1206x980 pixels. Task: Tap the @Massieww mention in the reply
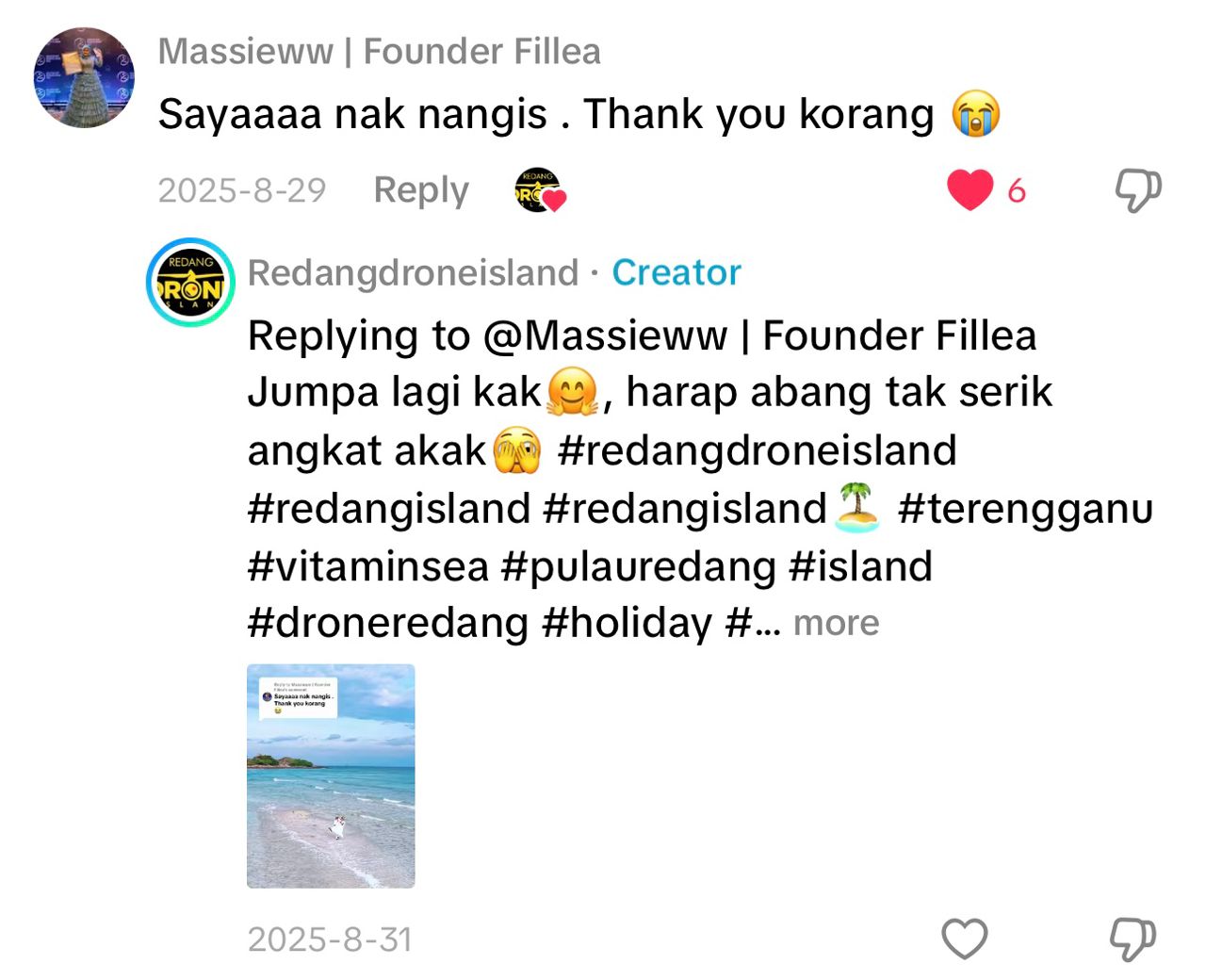point(760,336)
